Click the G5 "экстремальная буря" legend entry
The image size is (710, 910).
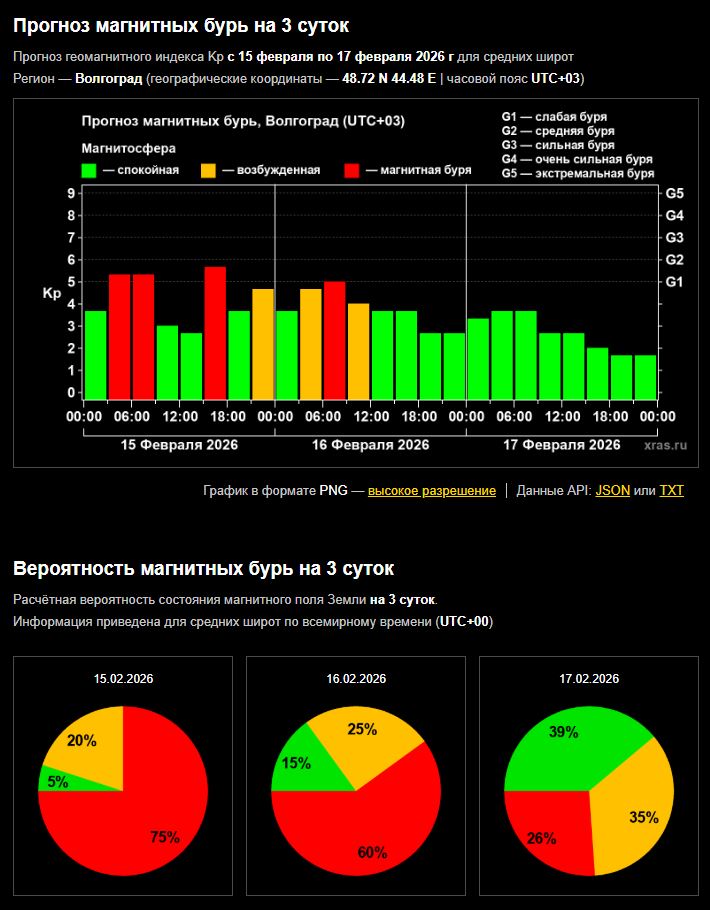coord(577,173)
